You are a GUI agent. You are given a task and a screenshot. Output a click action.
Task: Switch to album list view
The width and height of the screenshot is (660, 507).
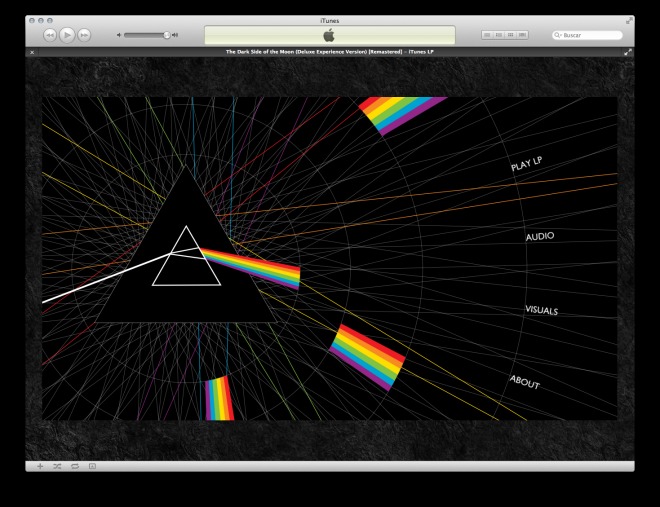pyautogui.click(x=499, y=35)
